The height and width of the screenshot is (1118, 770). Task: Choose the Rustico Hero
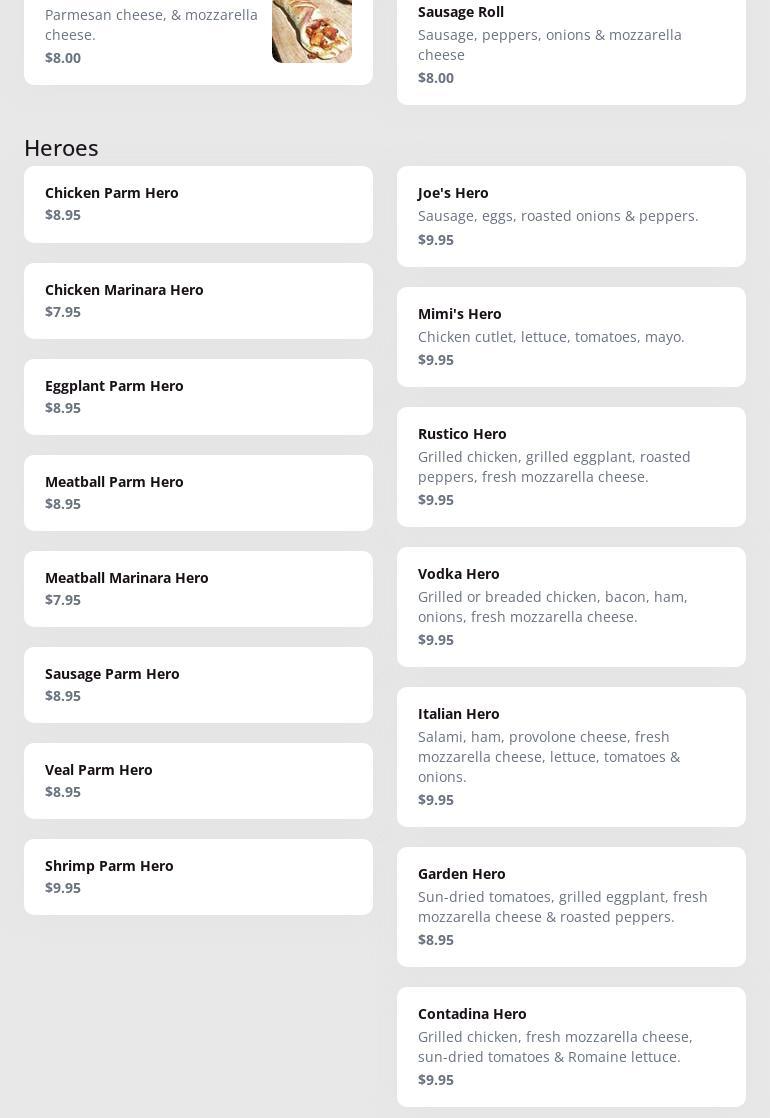[571, 466]
